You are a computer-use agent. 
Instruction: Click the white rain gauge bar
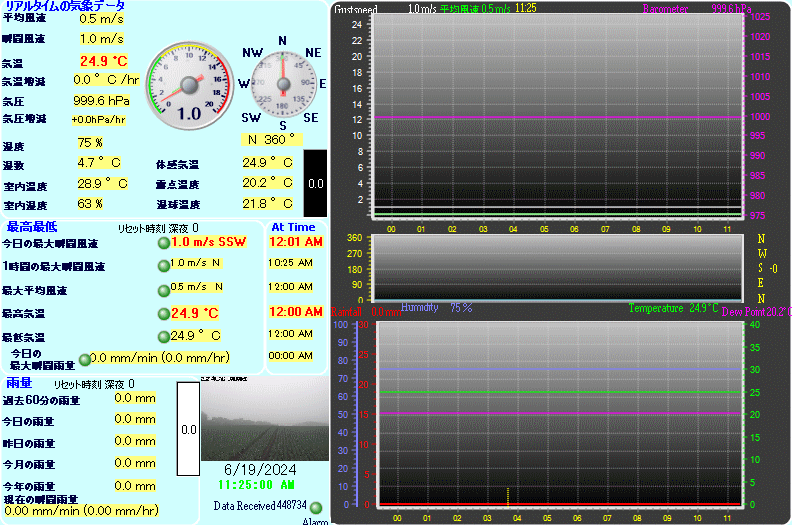188,429
